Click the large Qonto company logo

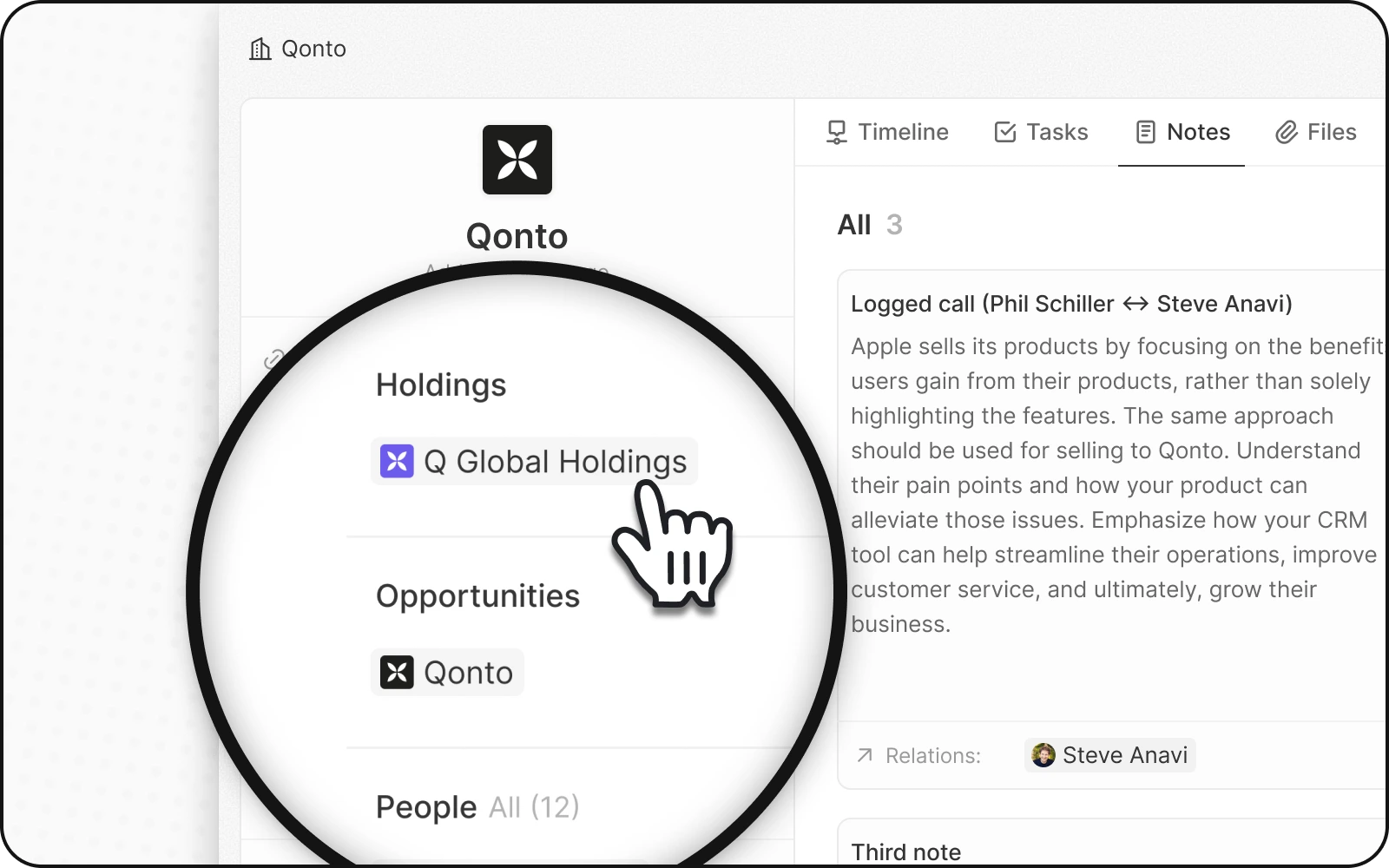517,160
